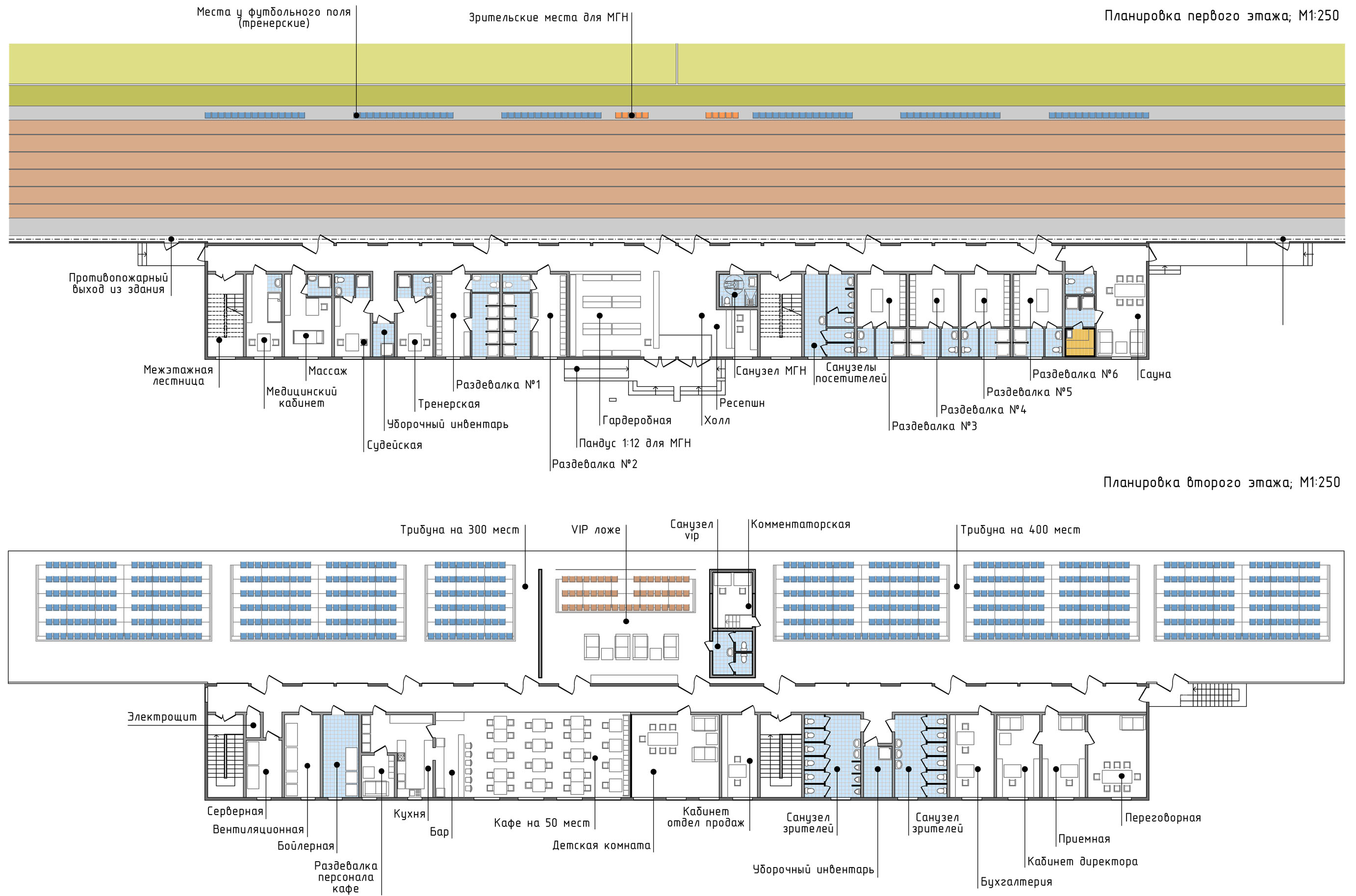
Task: Click the 'Серверная' label
Action: click(235, 811)
